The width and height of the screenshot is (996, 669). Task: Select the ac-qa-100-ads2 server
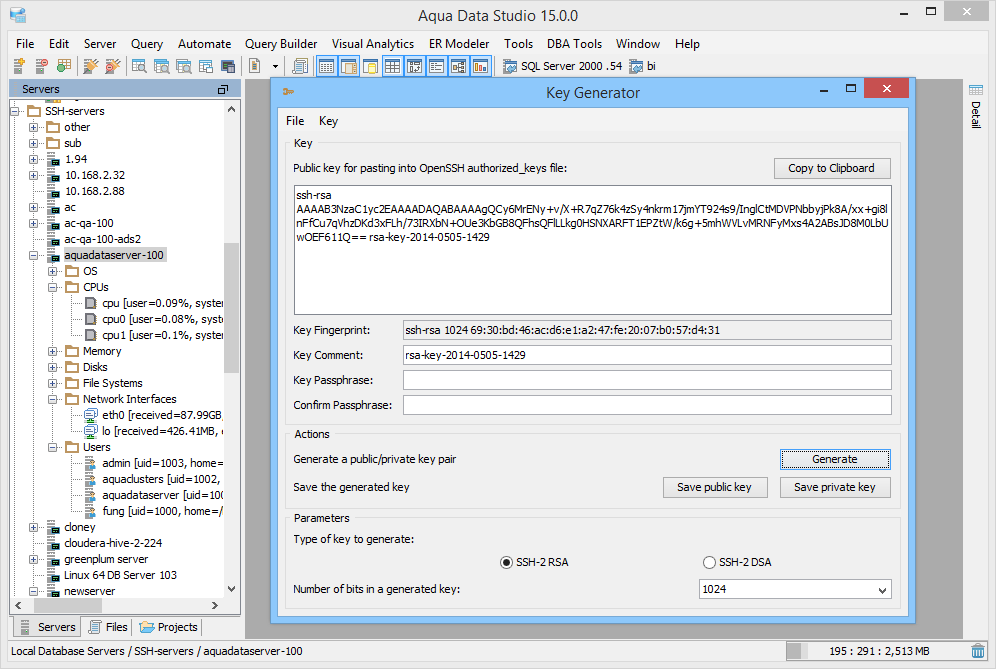(102, 240)
